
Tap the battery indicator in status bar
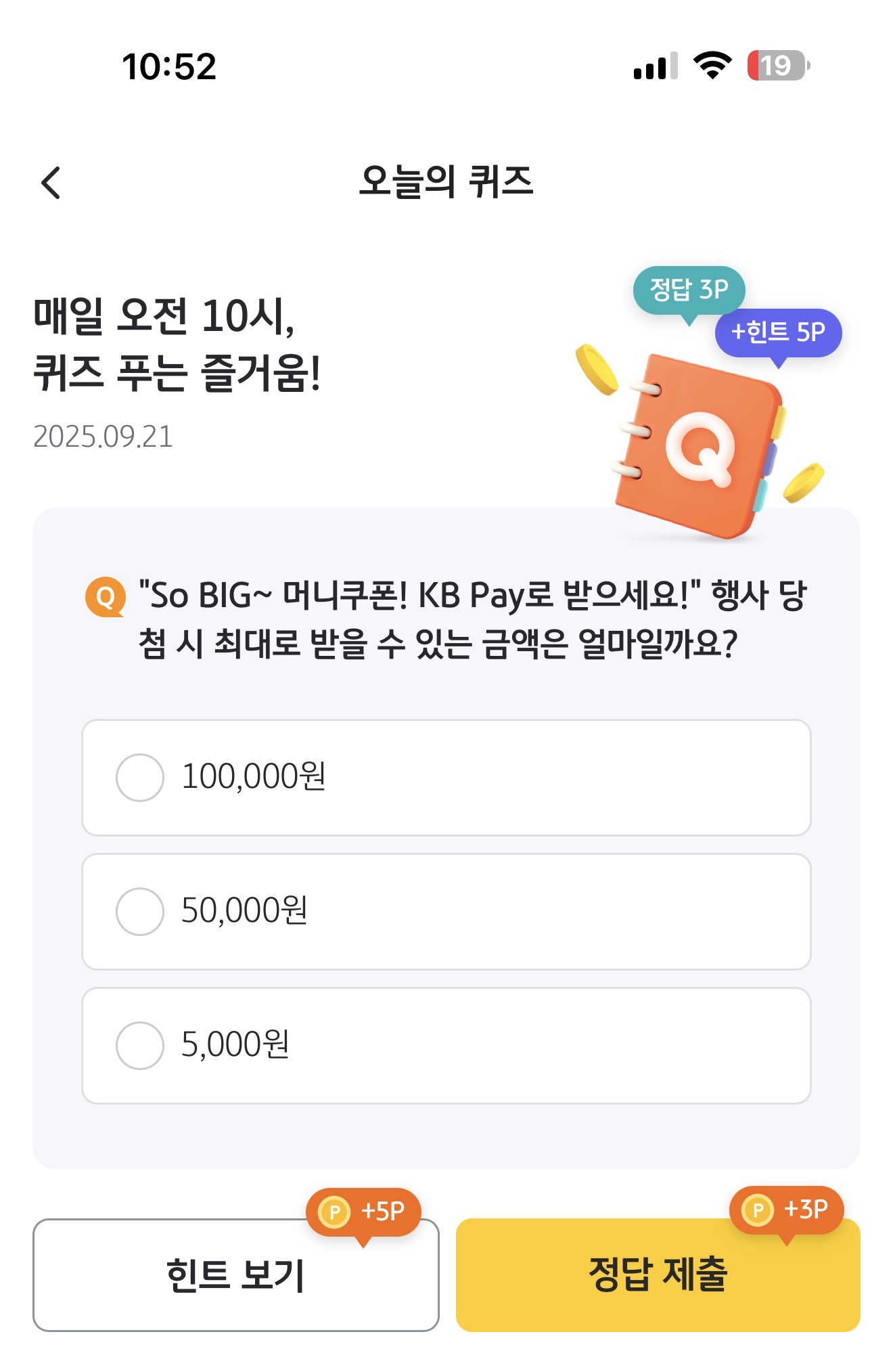pyautogui.click(x=779, y=66)
